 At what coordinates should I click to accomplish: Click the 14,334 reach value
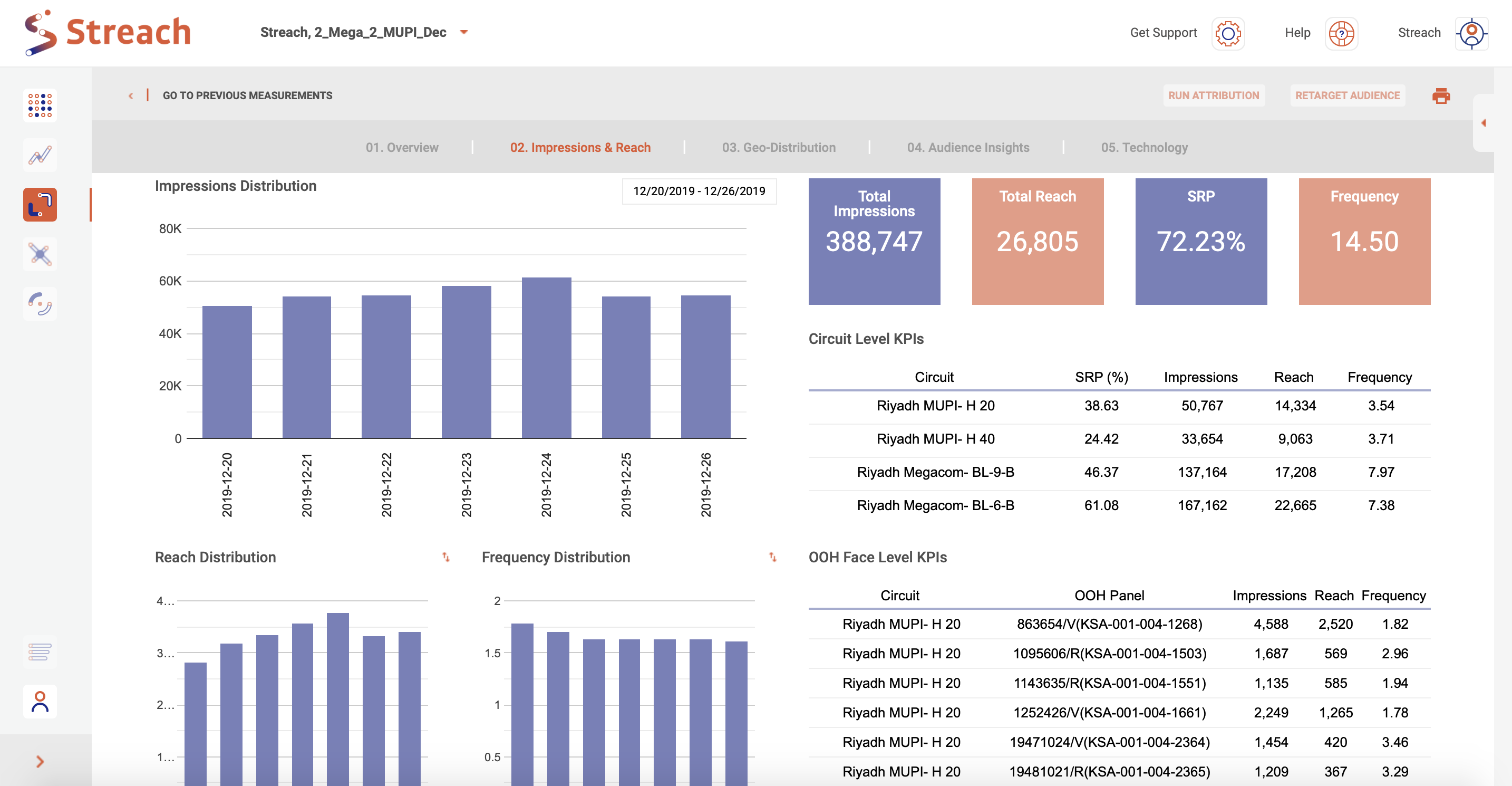1295,406
